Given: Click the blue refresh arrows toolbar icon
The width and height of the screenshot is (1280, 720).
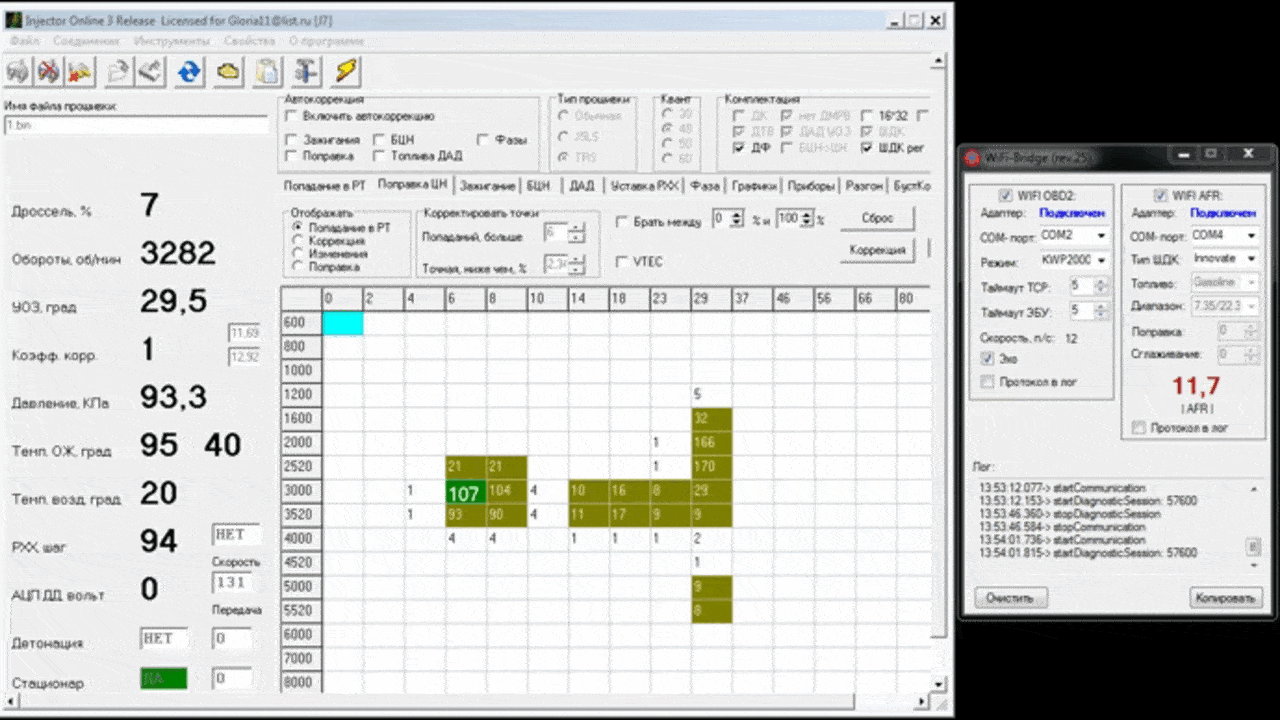Looking at the screenshot, I should point(190,71).
